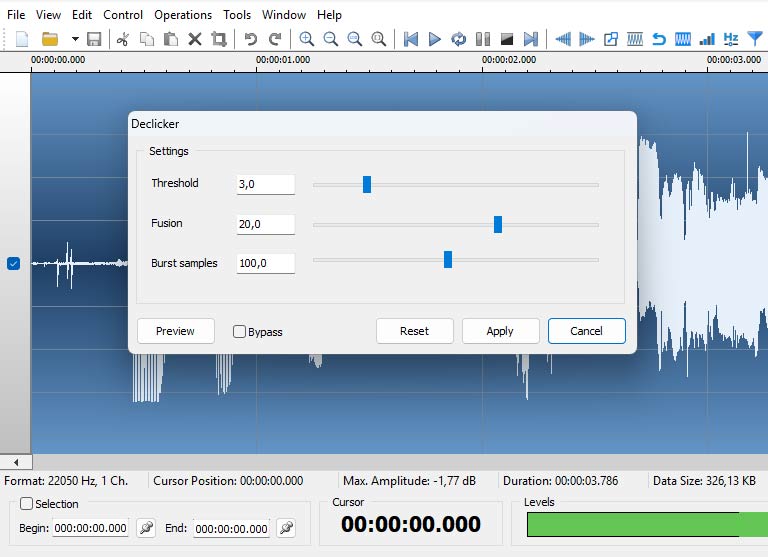This screenshot has width=768, height=557.
Task: Click the reverse arrow effect icon
Action: point(659,39)
